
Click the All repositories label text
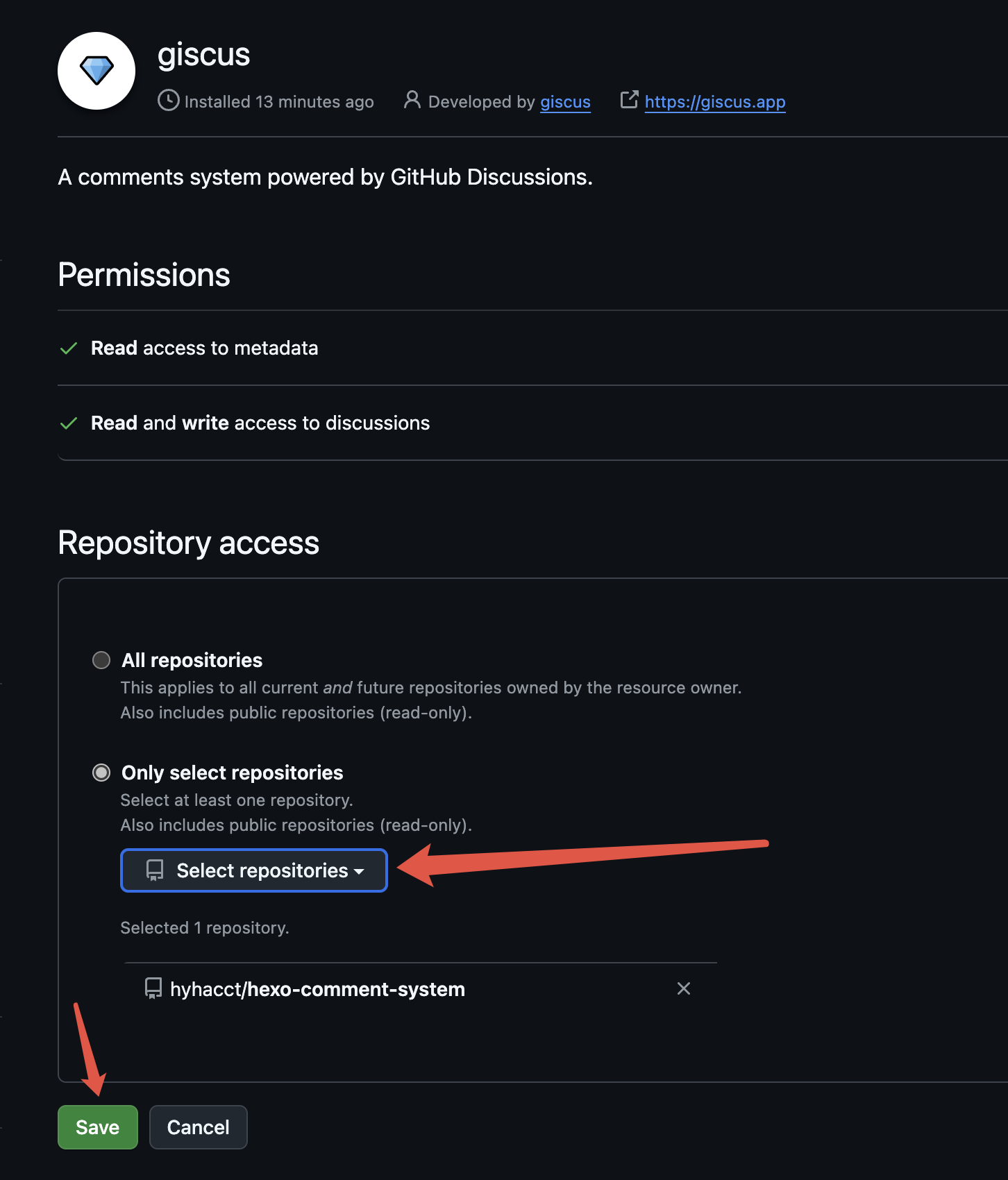tap(192, 660)
